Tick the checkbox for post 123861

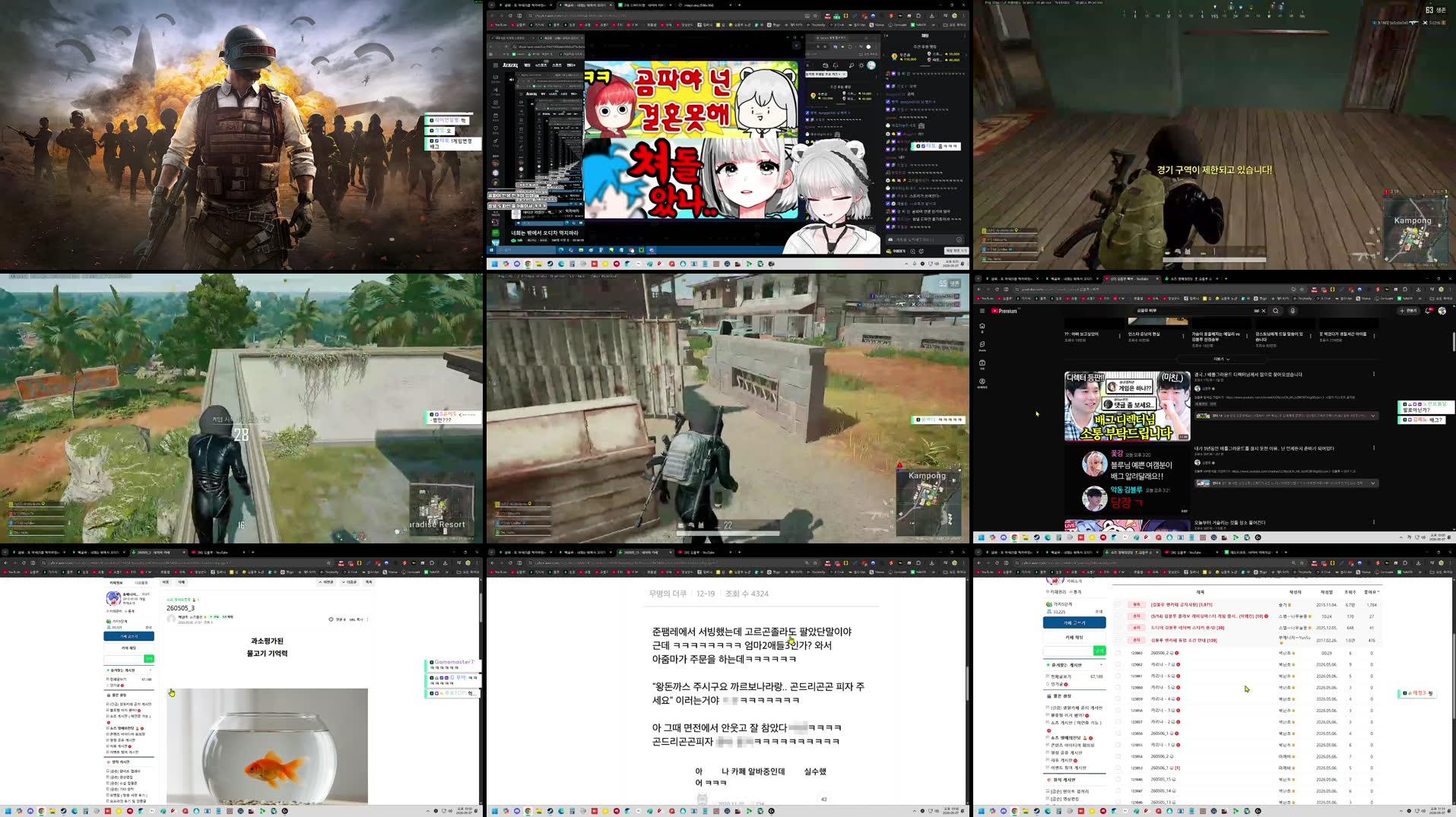pyautogui.click(x=1118, y=676)
